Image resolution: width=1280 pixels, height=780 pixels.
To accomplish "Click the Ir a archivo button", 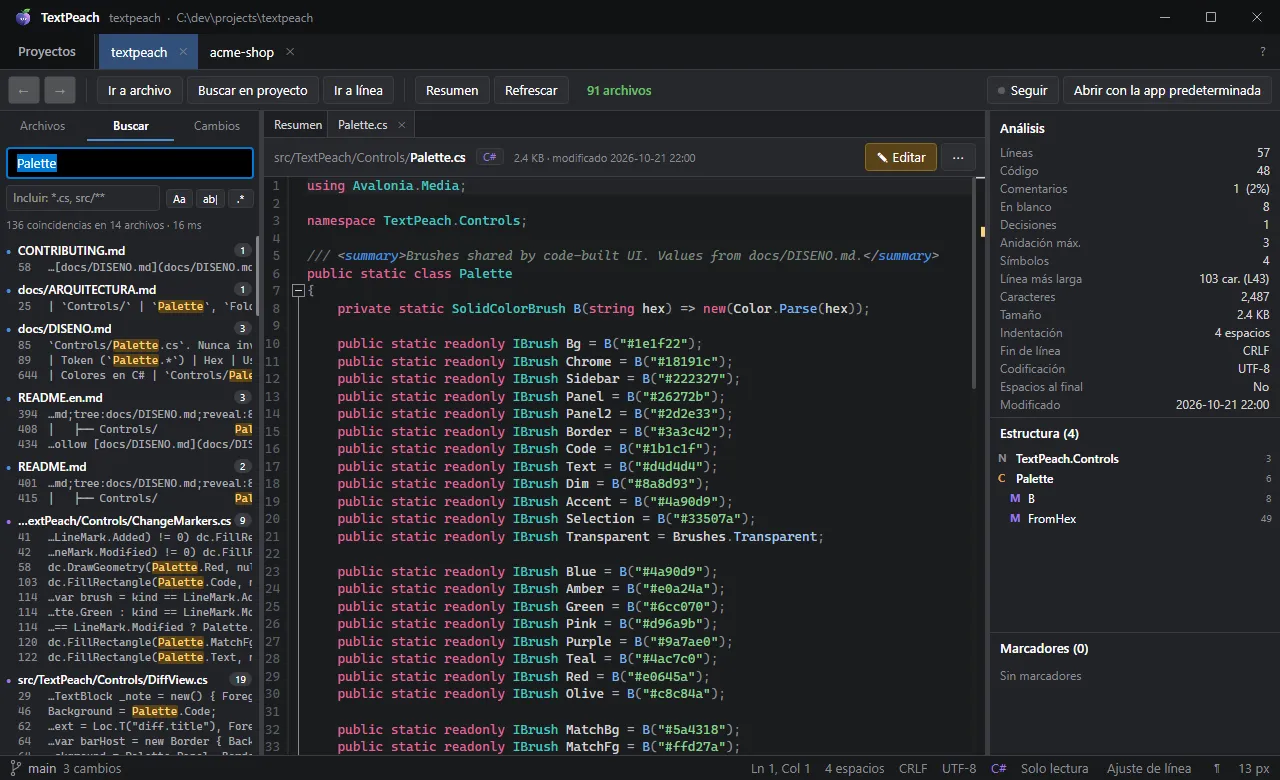I will [140, 90].
